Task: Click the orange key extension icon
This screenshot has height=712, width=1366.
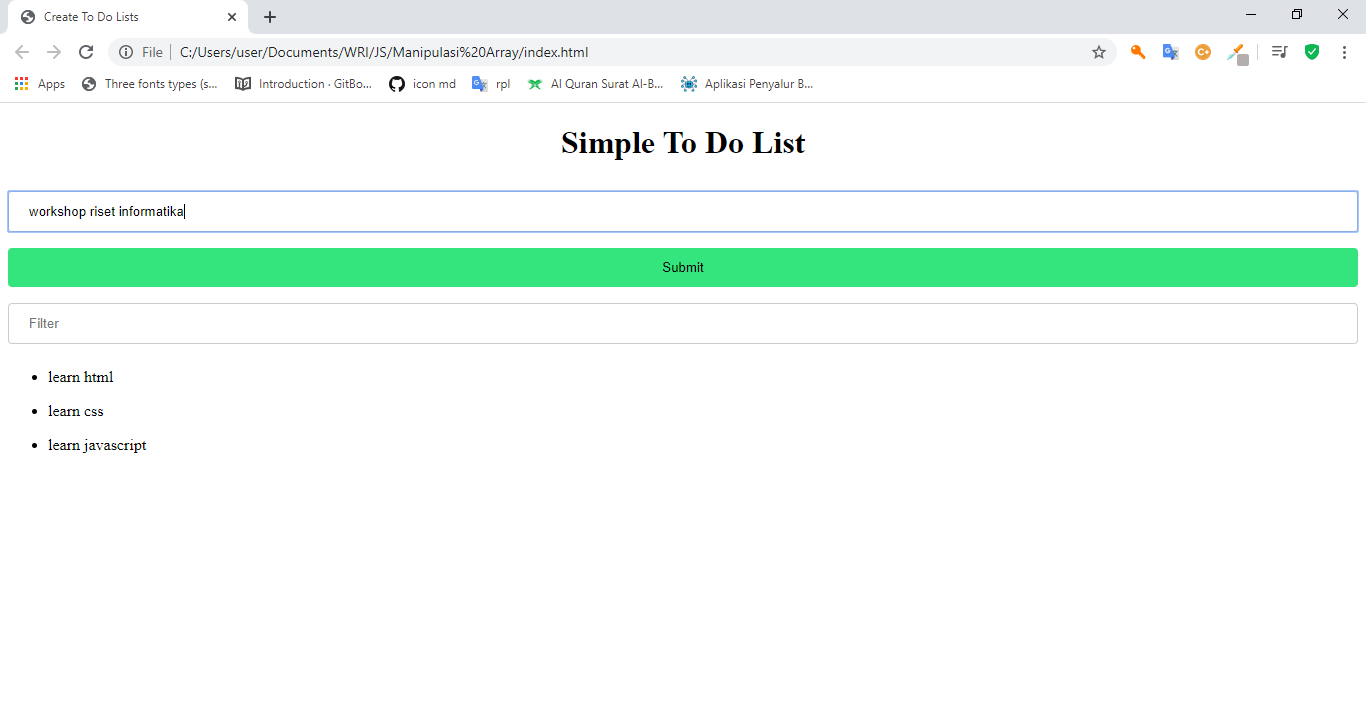Action: (1138, 52)
